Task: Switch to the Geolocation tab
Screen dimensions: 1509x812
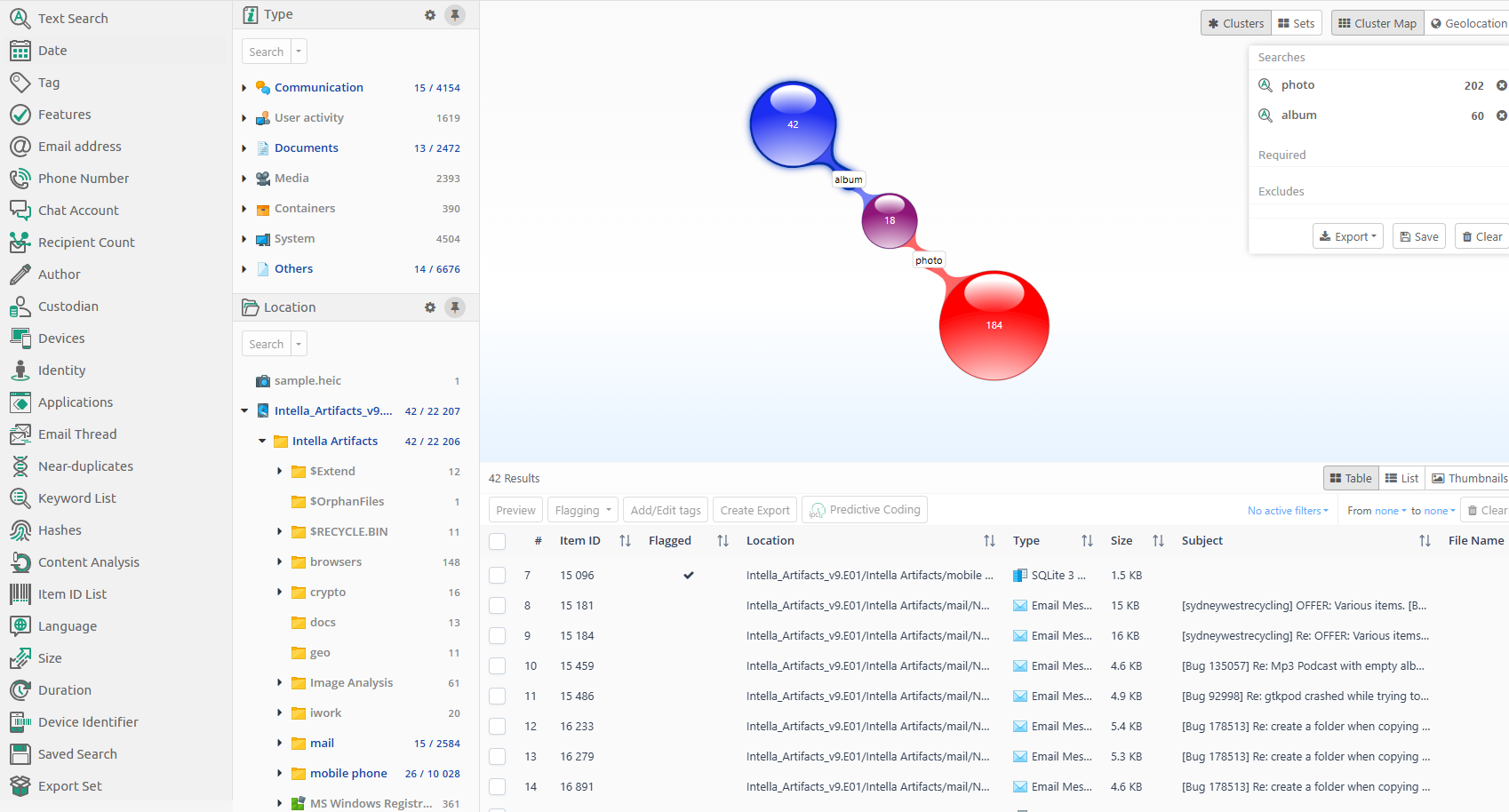Action: [1468, 23]
